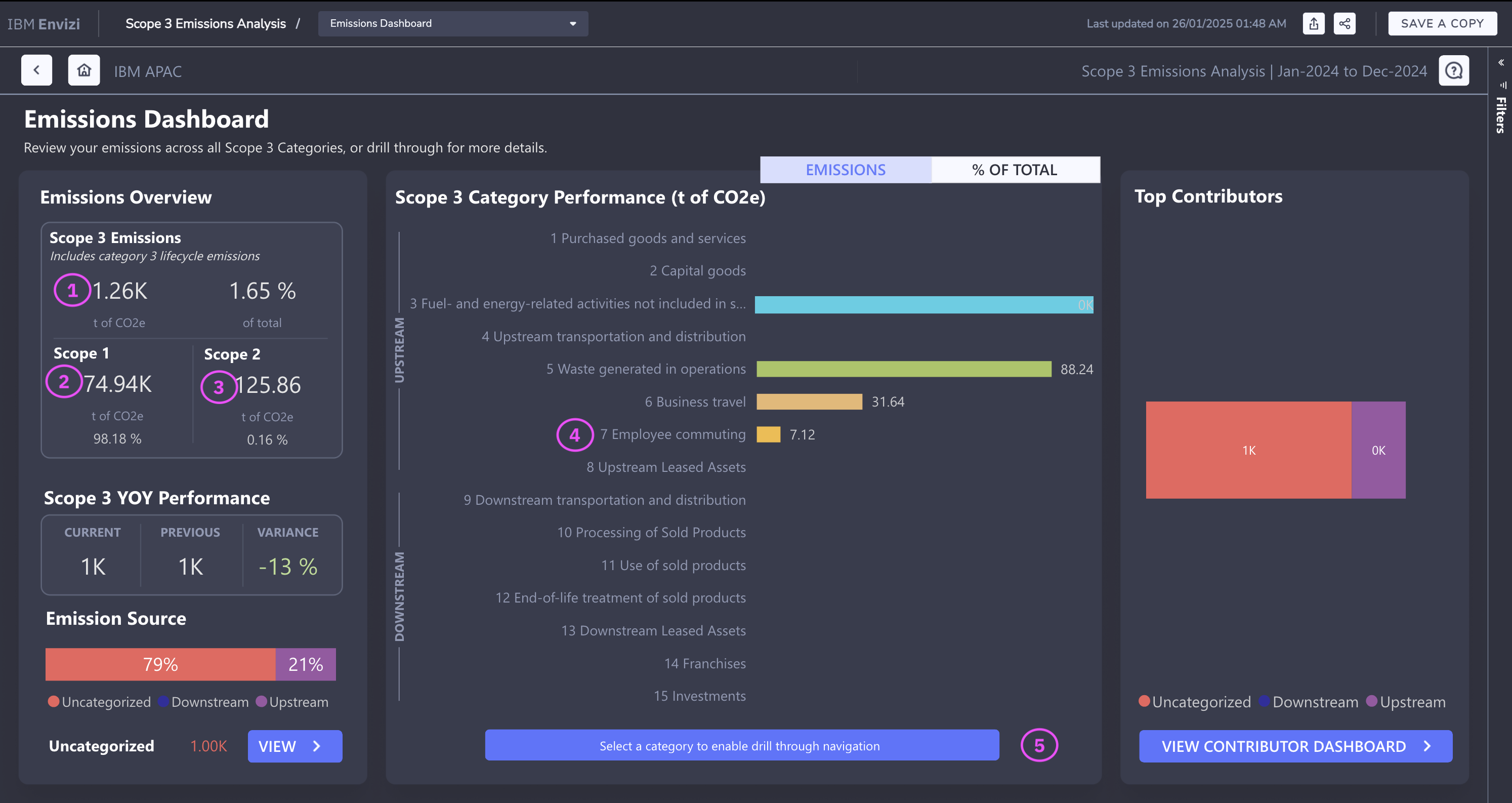The width and height of the screenshot is (1512, 803).
Task: Switch chart to % OF TOTAL view
Action: (x=1014, y=170)
